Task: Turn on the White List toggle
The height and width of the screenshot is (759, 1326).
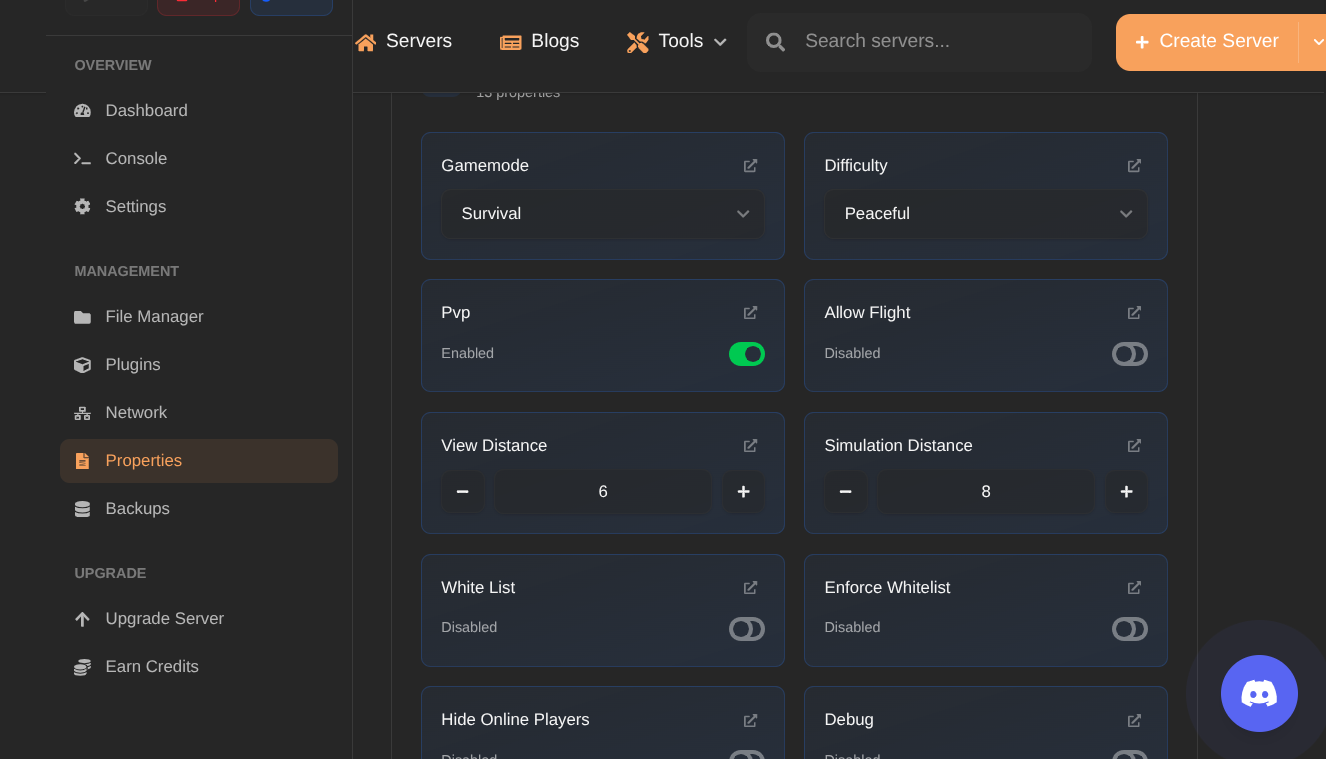Action: pyautogui.click(x=746, y=629)
